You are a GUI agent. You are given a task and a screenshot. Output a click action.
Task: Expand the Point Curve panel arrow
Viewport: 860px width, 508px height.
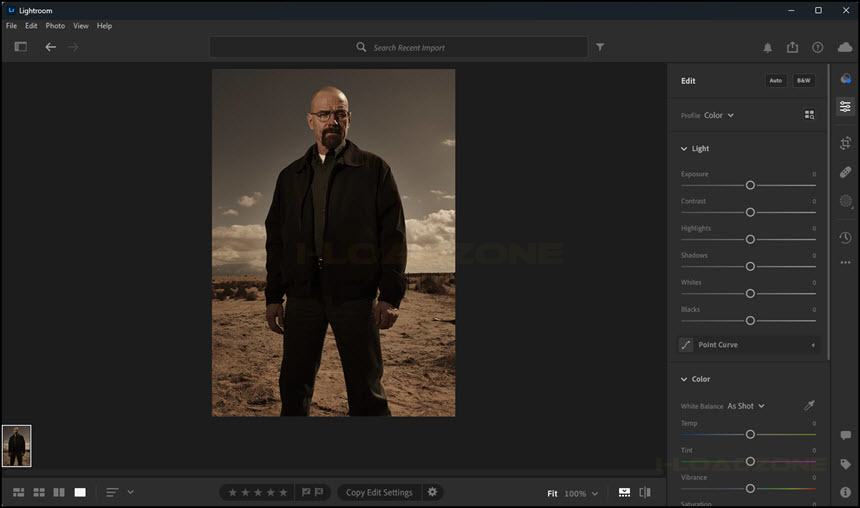pyautogui.click(x=813, y=345)
